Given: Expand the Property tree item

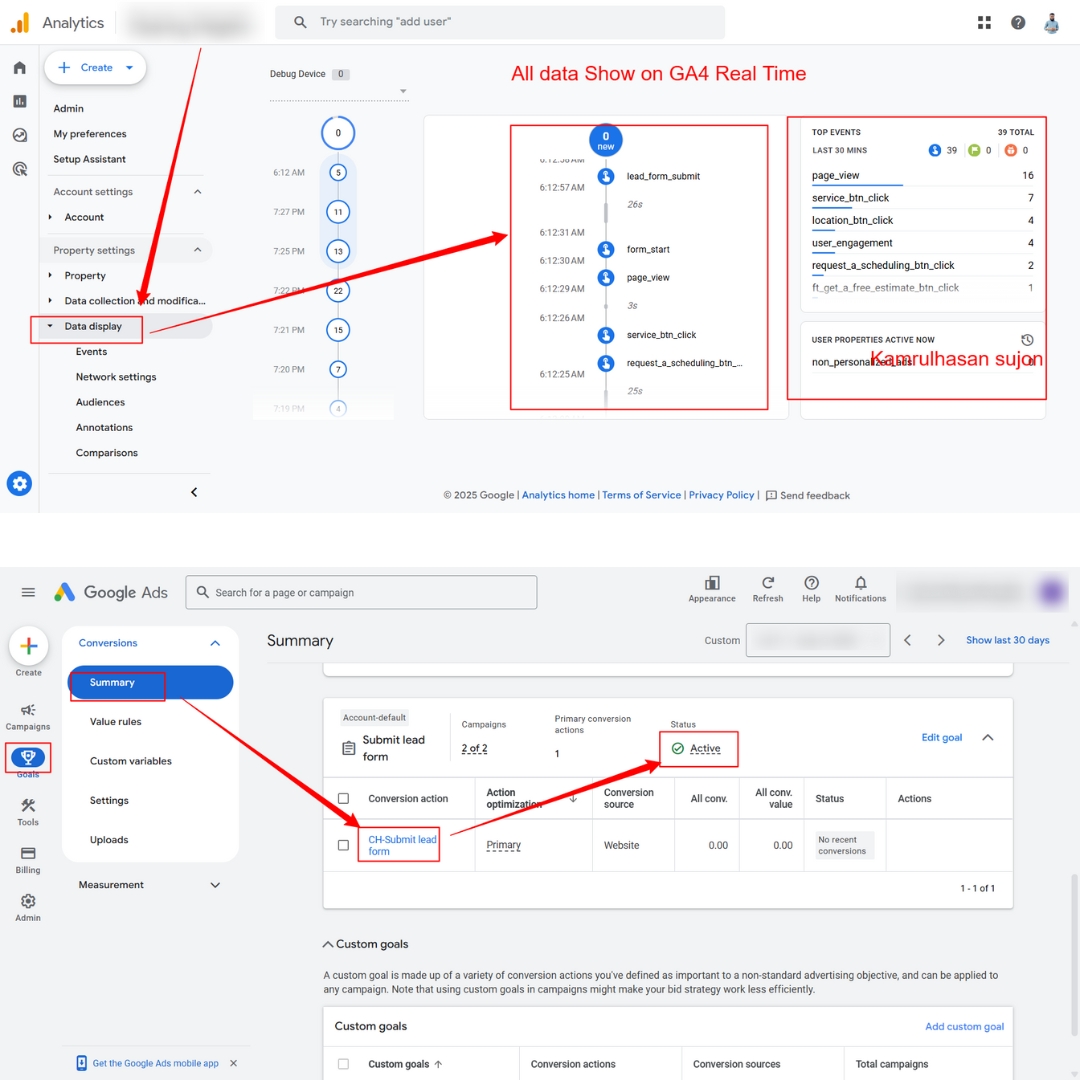Looking at the screenshot, I should pyautogui.click(x=50, y=276).
